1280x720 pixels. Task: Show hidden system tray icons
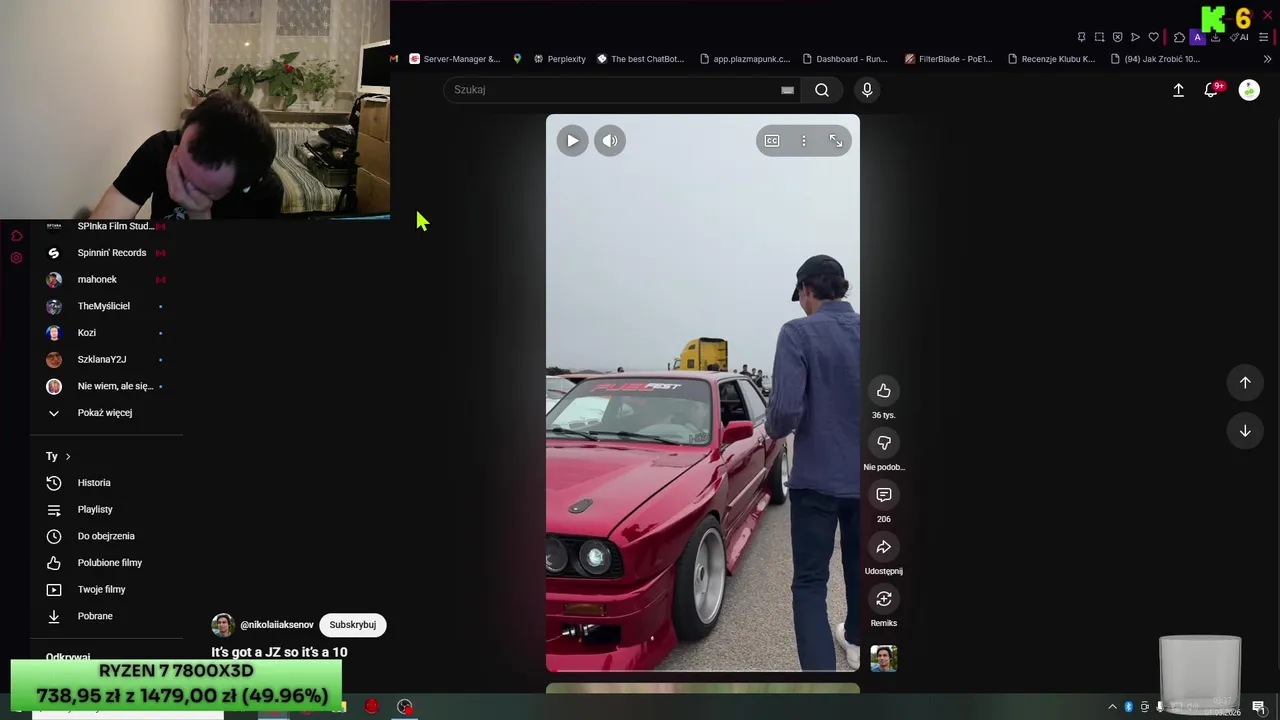1112,707
